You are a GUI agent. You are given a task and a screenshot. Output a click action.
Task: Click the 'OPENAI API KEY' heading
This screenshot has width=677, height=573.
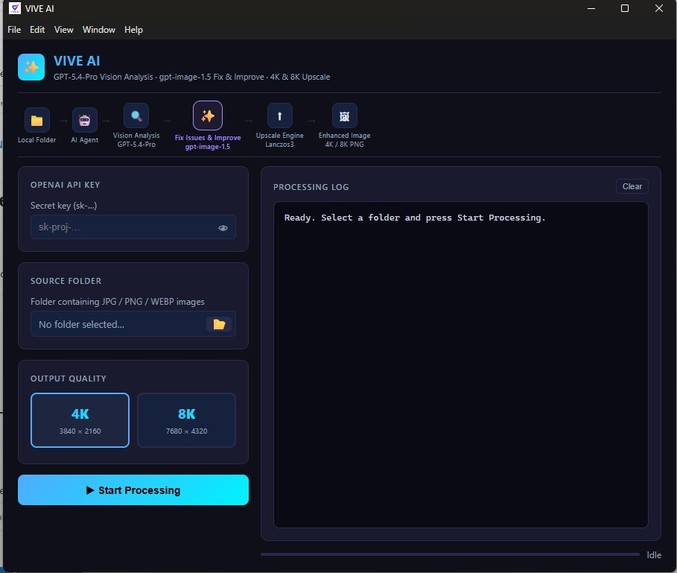[x=65, y=185]
